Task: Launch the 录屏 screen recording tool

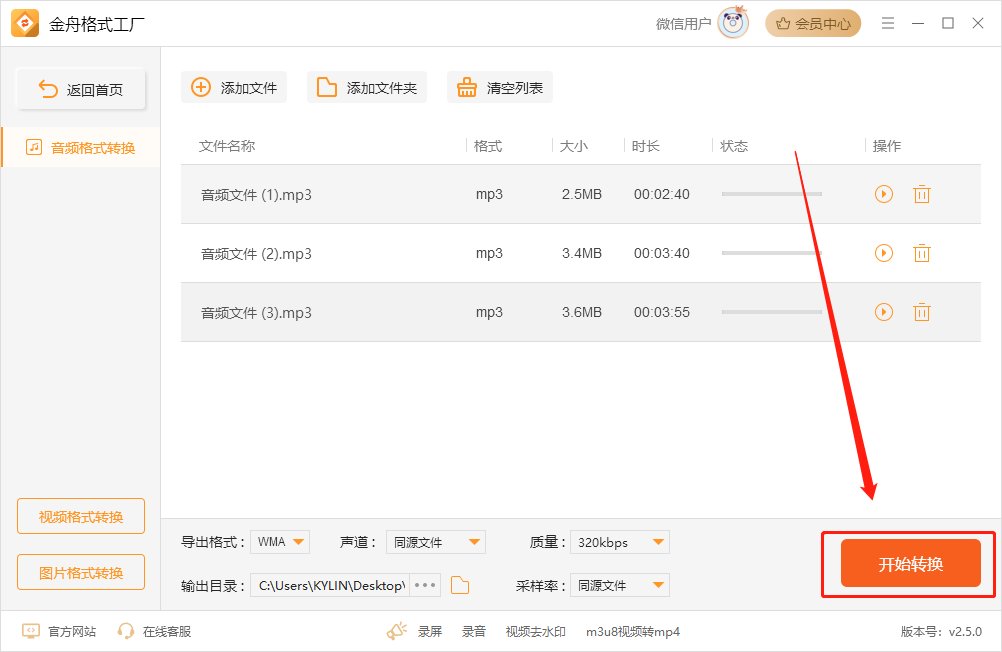Action: click(x=429, y=631)
